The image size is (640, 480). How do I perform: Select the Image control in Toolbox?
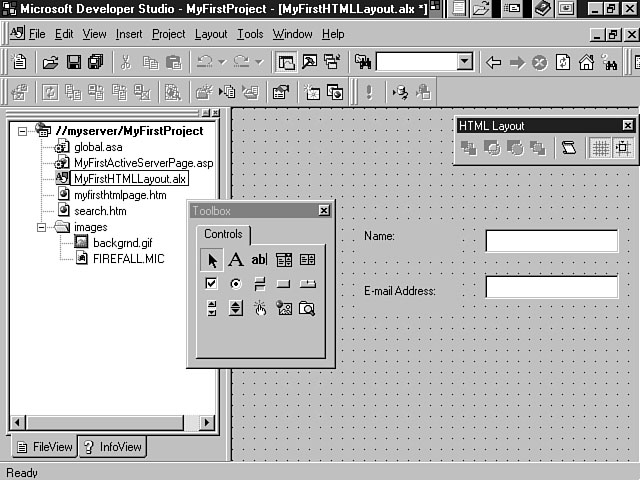[x=284, y=308]
